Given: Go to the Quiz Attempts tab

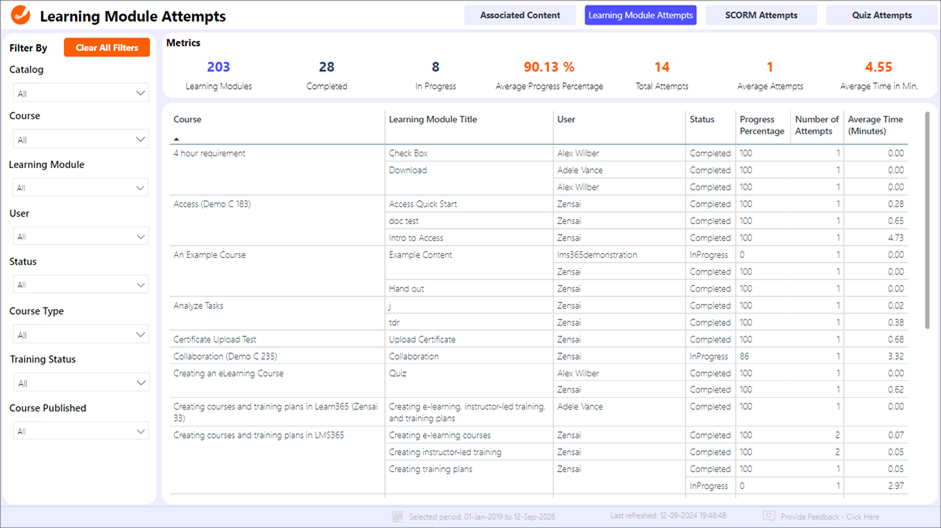Looking at the screenshot, I should pos(881,15).
